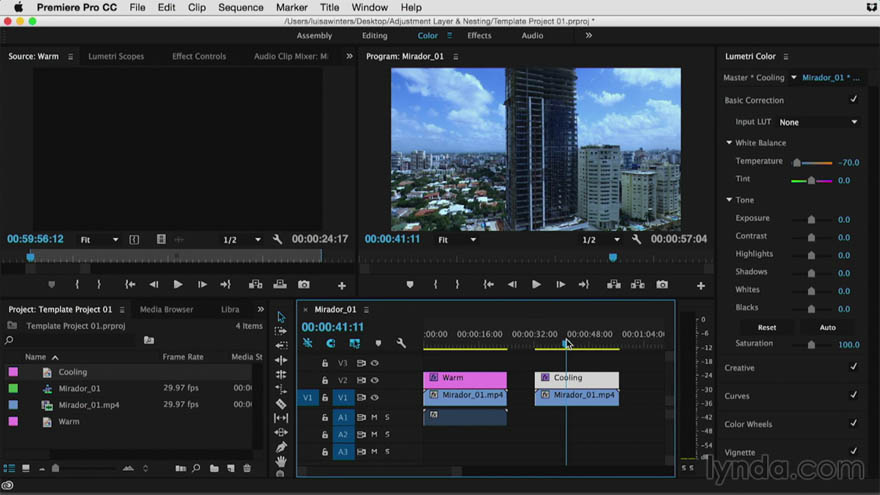Viewport: 880px width, 495px height.
Task: Toggle V2 track output eye
Action: pos(375,380)
